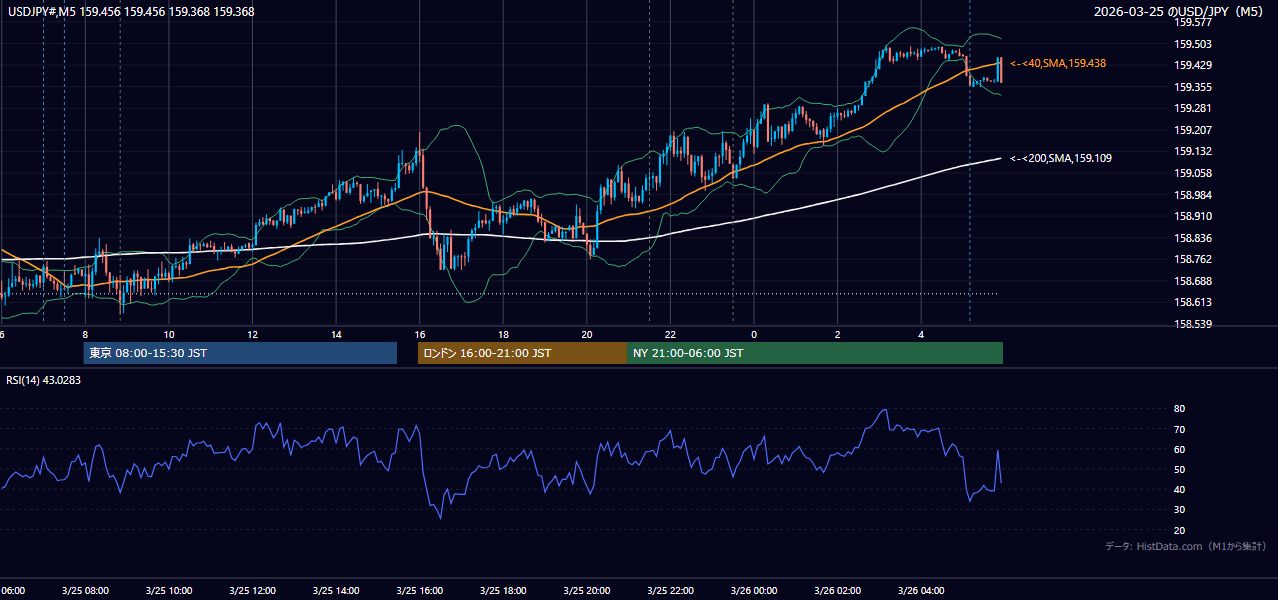
Task: Click price axis value 158.688
Action: 1193,281
